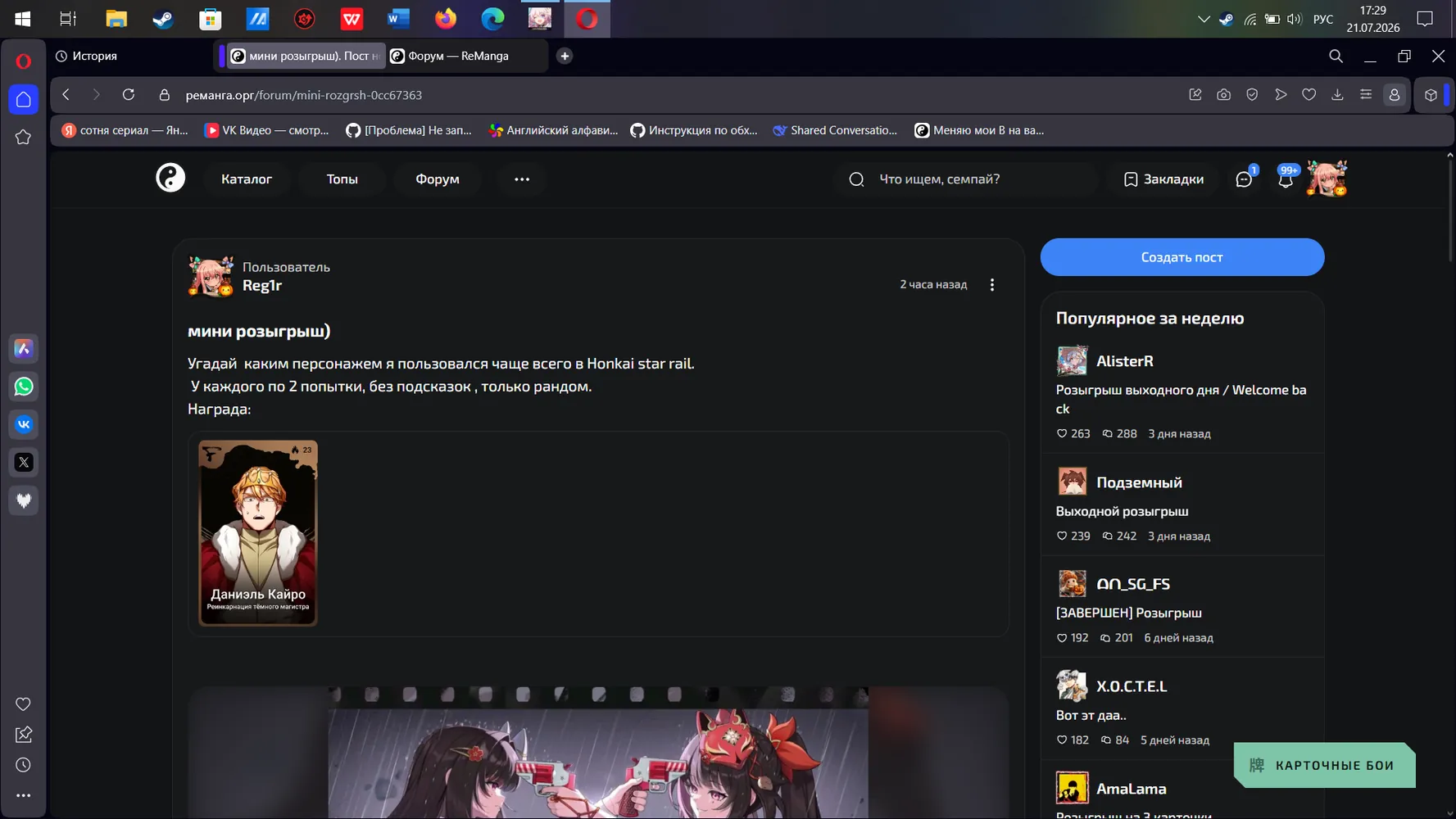Open WhatsApp in Opera sidebar

[24, 387]
